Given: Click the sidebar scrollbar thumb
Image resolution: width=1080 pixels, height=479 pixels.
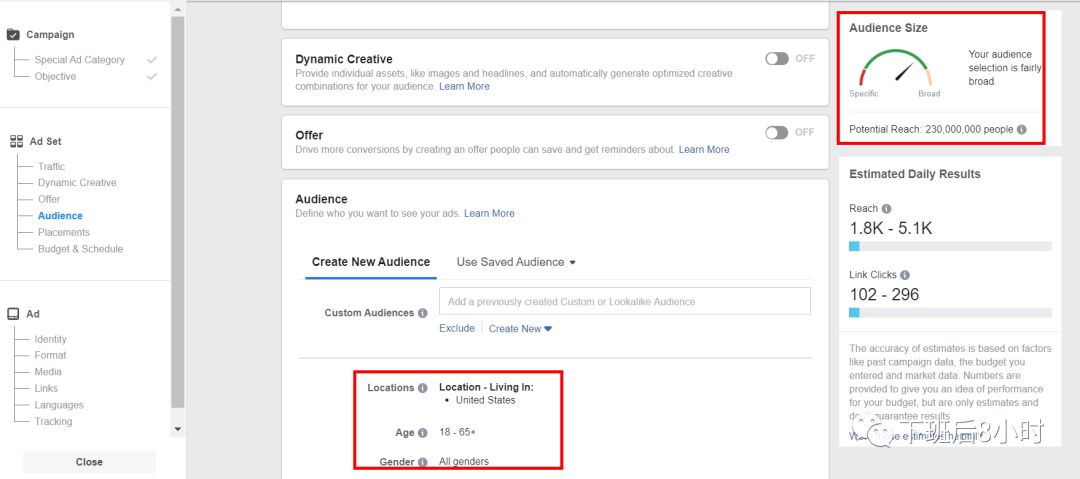Looking at the screenshot, I should pos(178,212).
